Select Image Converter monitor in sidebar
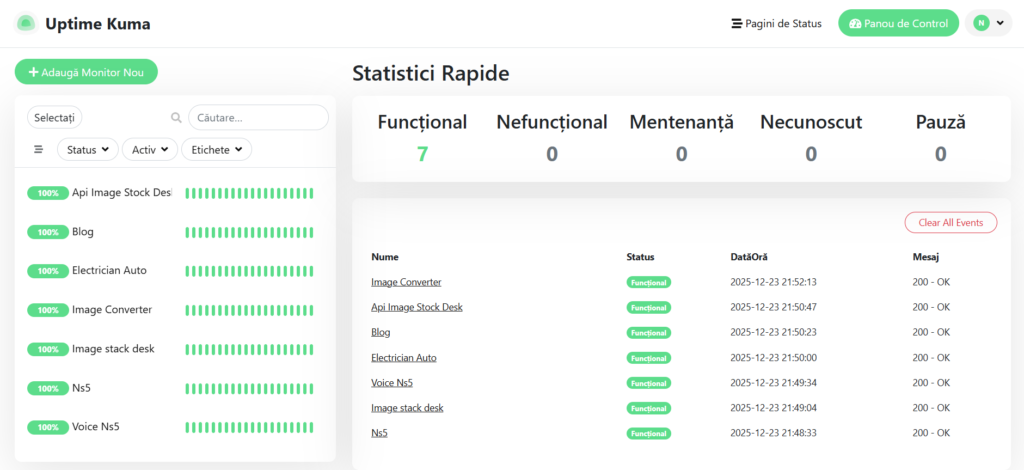This screenshot has height=470, width=1024. (174, 309)
